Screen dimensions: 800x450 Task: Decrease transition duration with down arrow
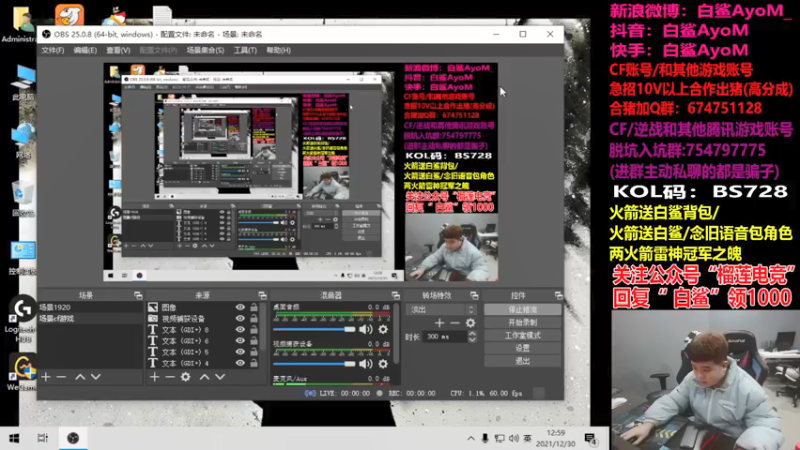(472, 340)
